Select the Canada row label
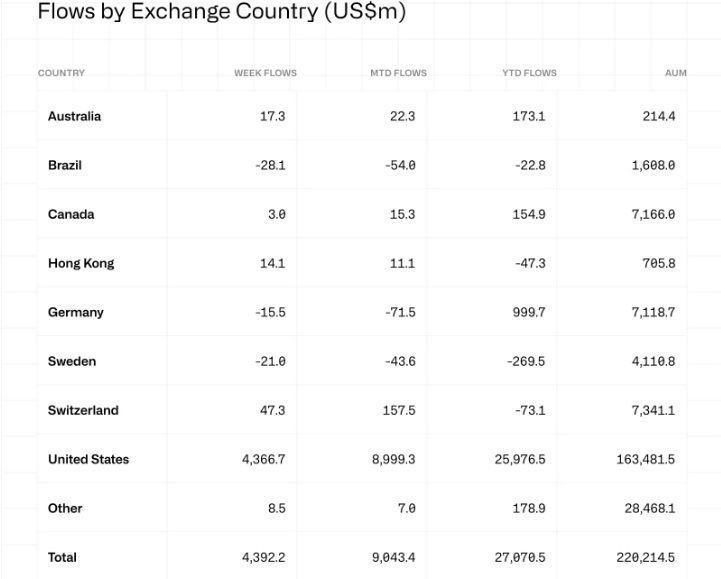Viewport: 721px width, 579px height. [71, 214]
